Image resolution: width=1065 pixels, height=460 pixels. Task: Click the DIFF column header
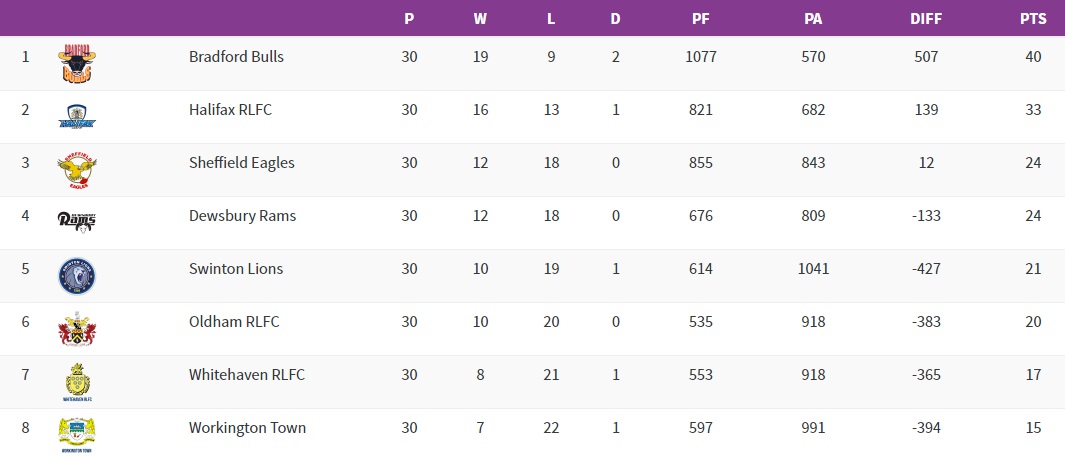pos(926,18)
